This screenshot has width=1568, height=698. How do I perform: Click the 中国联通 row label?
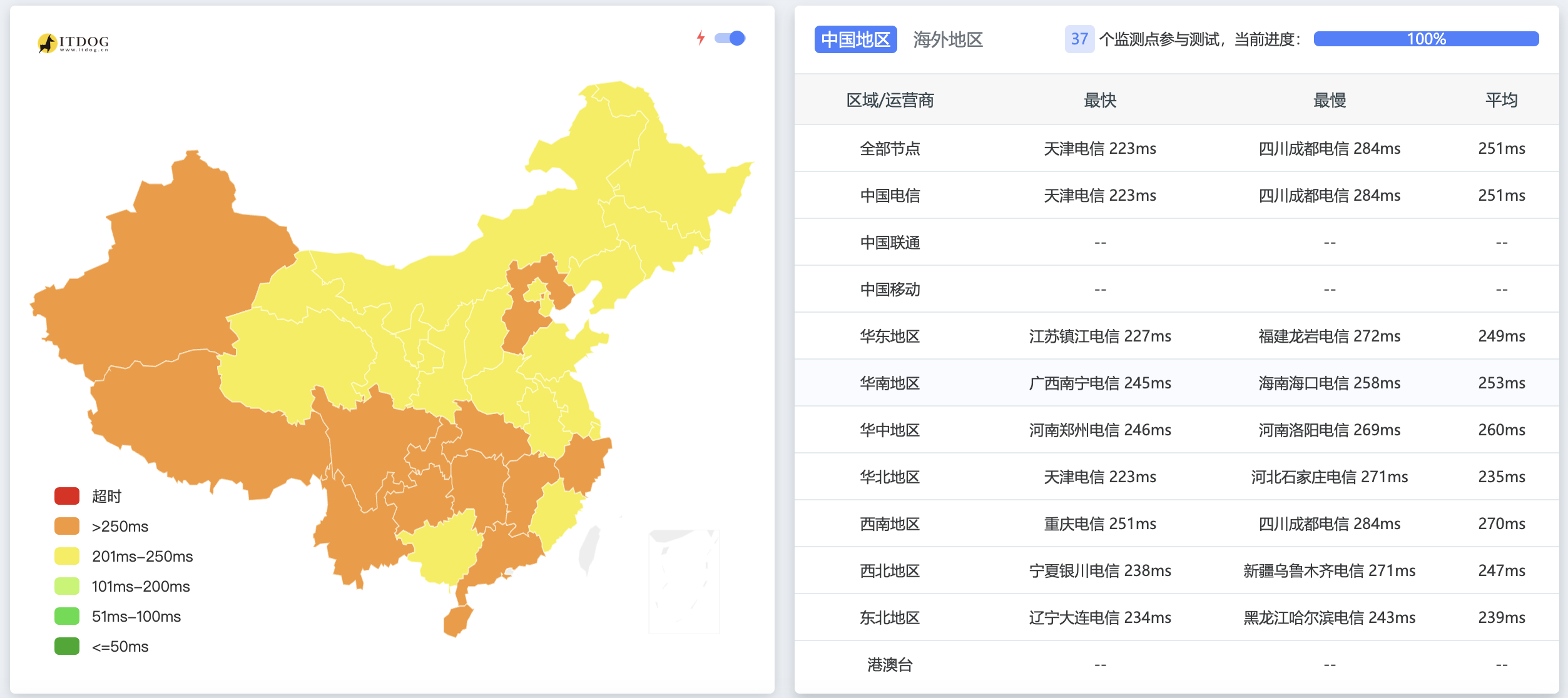click(890, 242)
